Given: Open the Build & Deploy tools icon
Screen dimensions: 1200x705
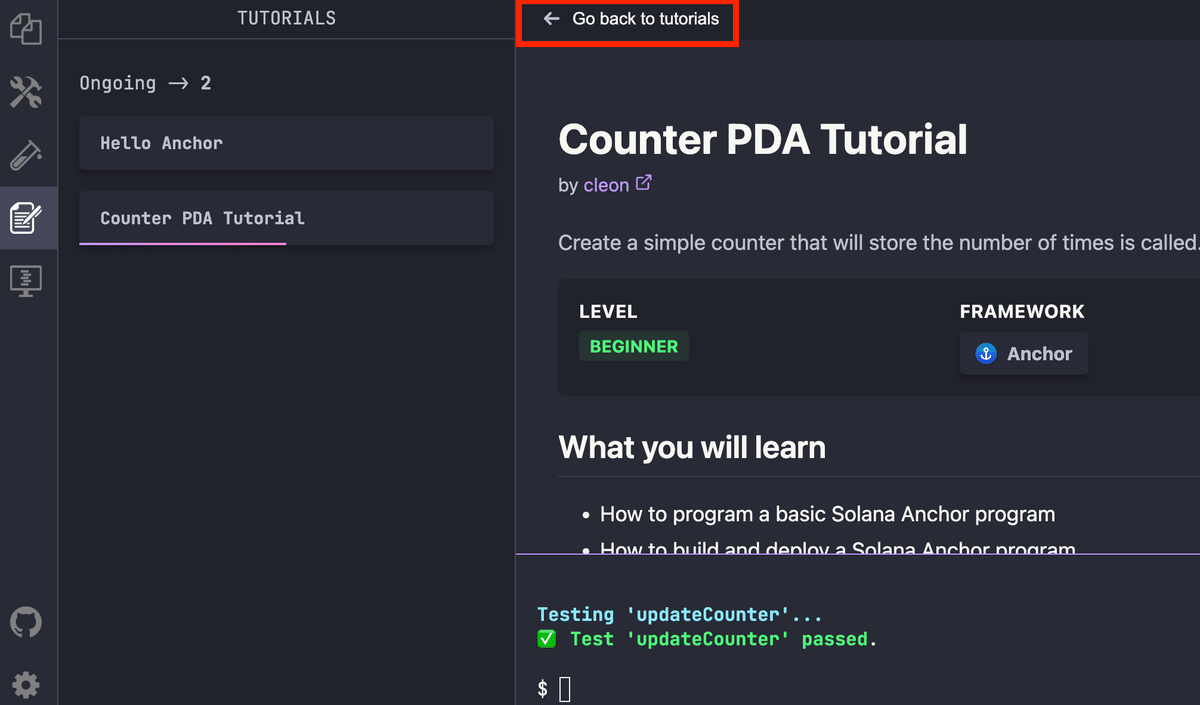Looking at the screenshot, I should [26, 91].
